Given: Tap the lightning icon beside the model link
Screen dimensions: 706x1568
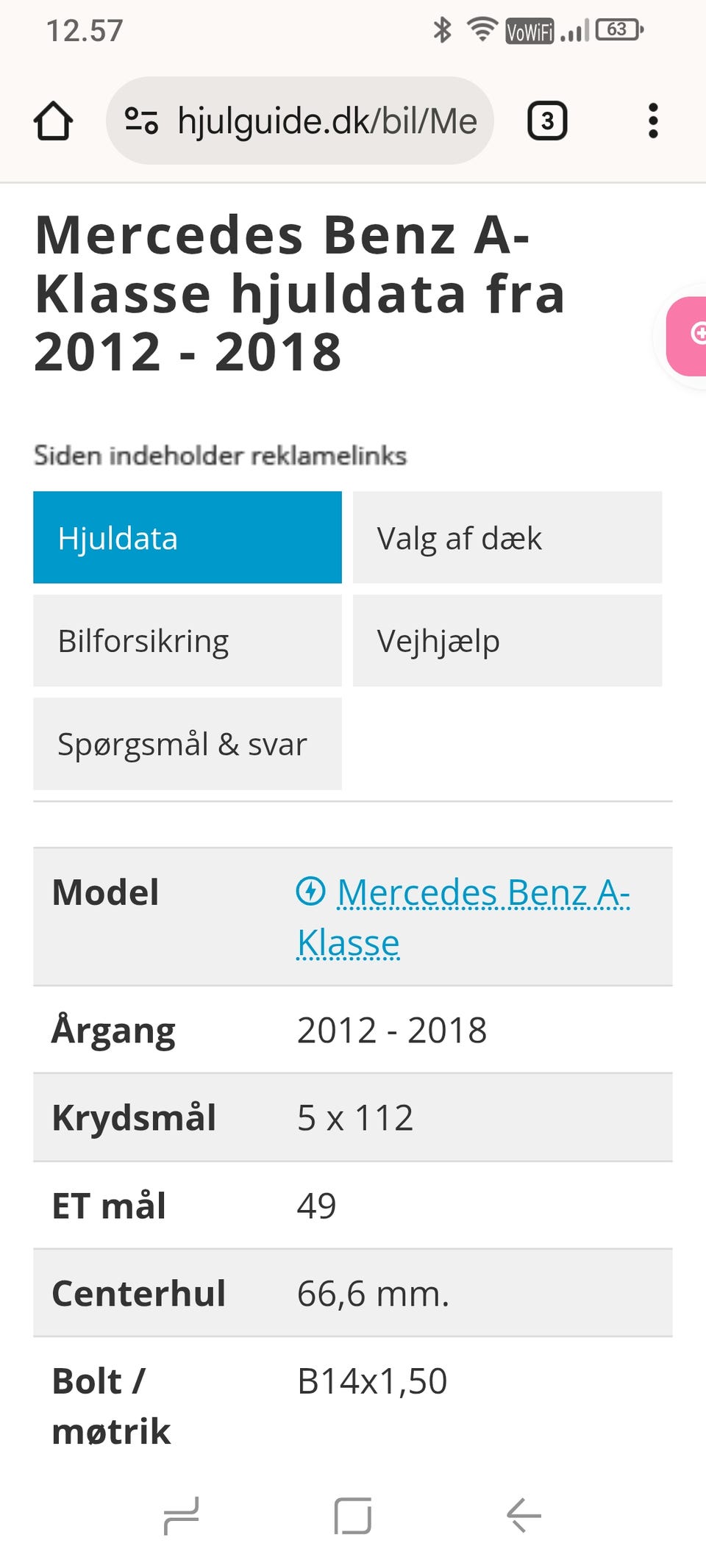Looking at the screenshot, I should click(310, 892).
